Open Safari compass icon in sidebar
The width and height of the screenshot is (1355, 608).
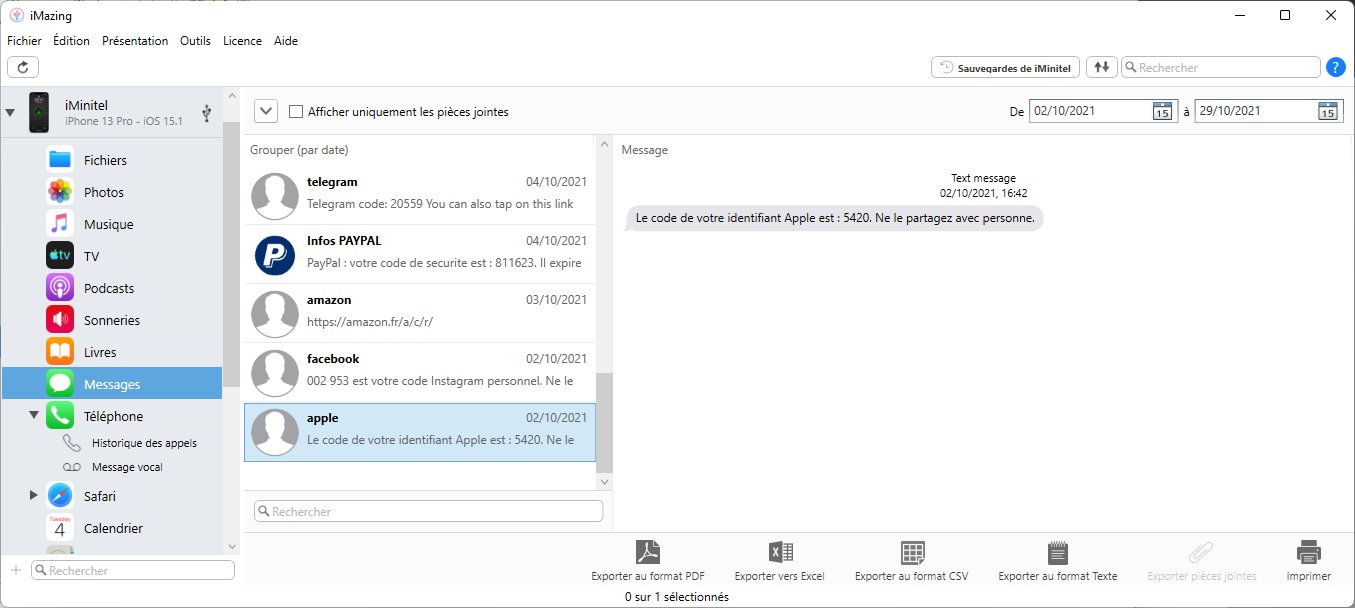point(60,496)
